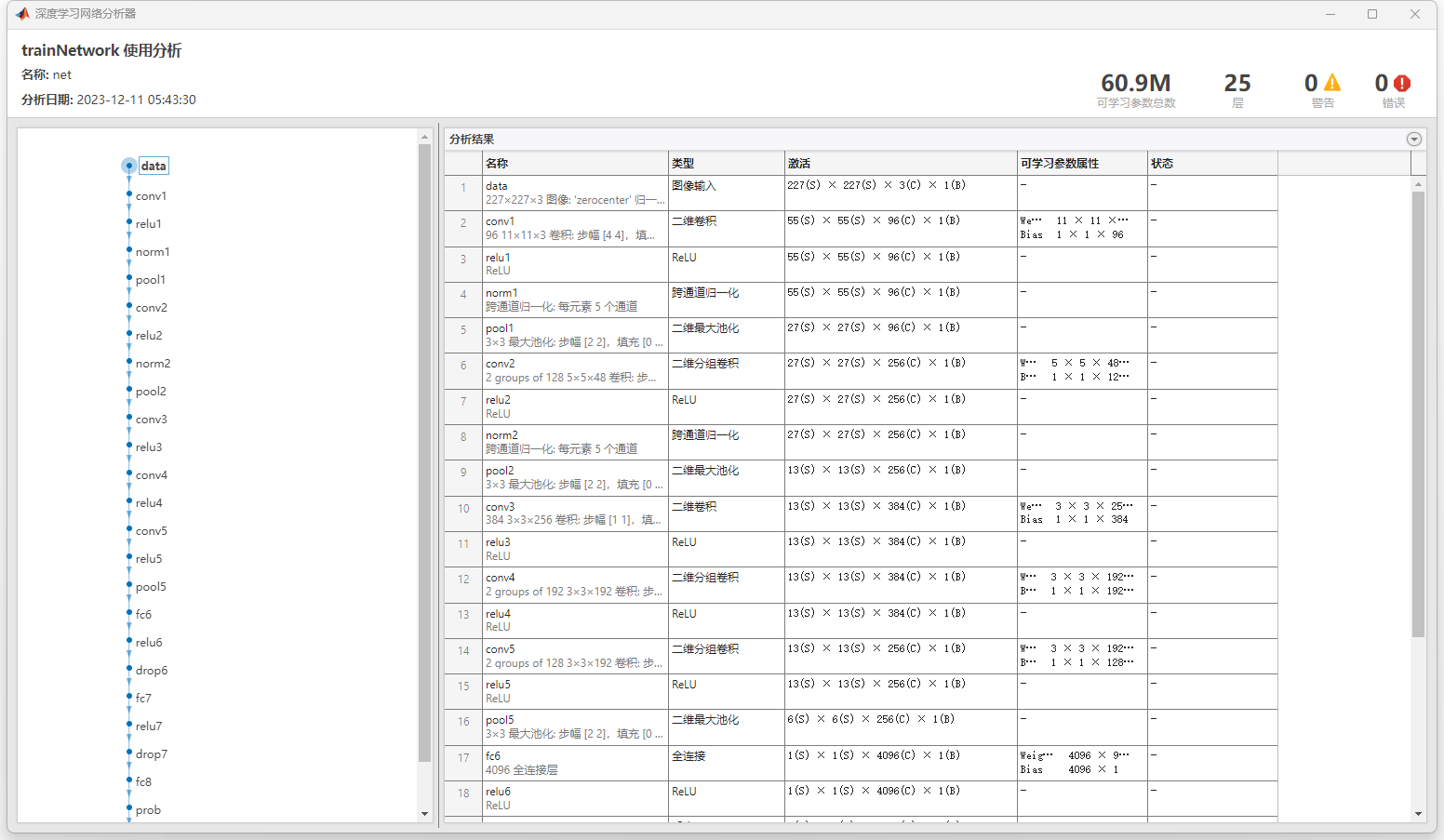Click the results table vertical scrollbar thumb
Viewport: 1444px width, 840px height.
[1418, 414]
